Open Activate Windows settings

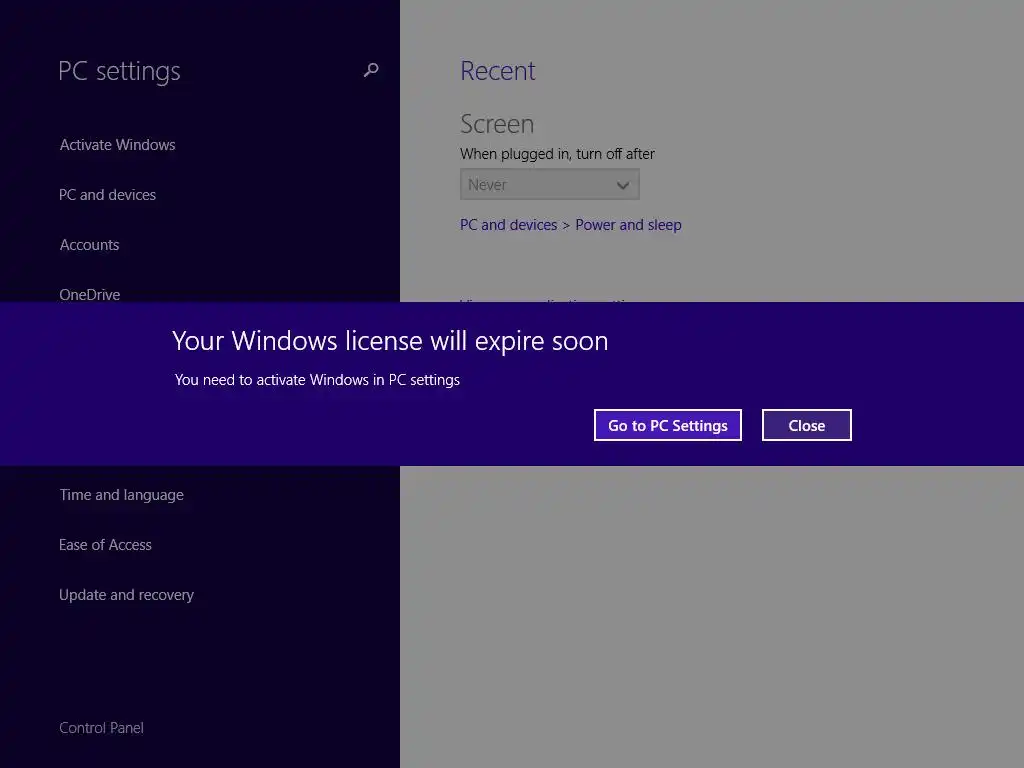click(118, 144)
